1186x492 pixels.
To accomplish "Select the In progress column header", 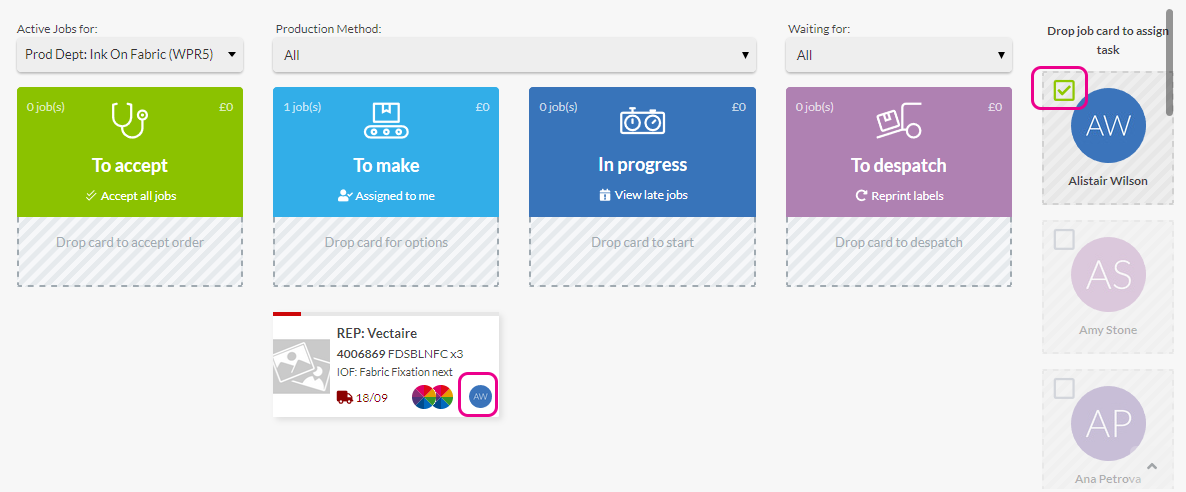I will pyautogui.click(x=642, y=165).
